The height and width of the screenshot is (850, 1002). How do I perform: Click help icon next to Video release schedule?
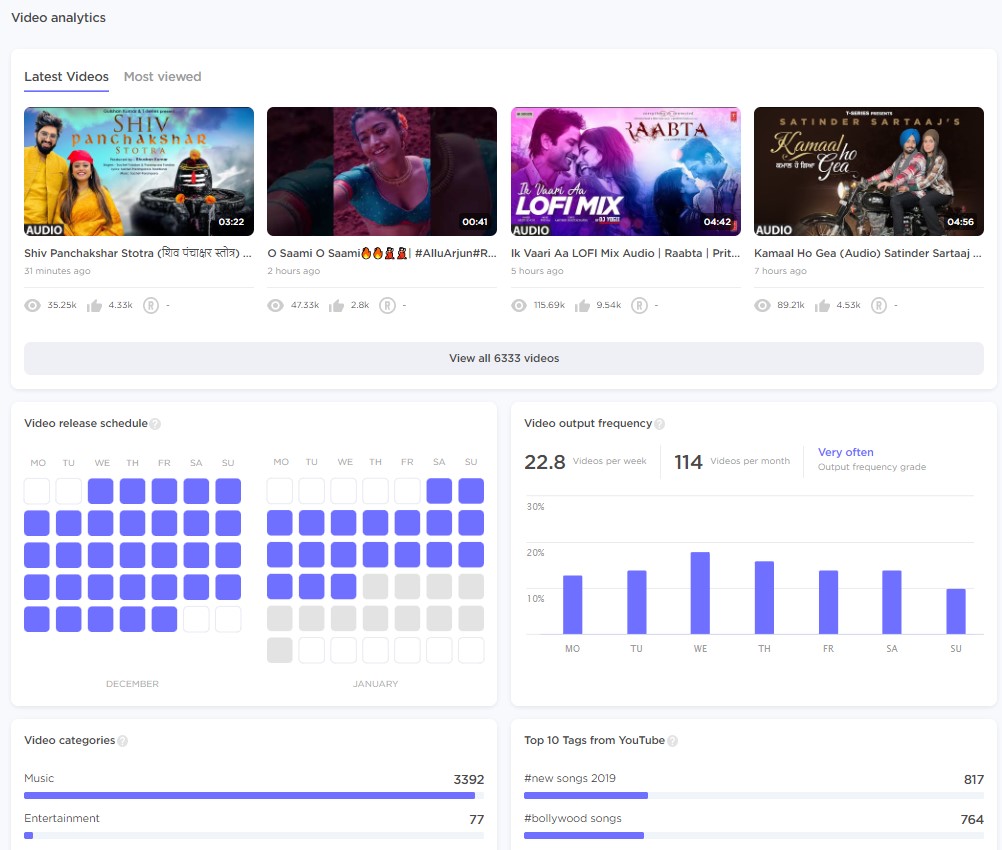point(155,424)
